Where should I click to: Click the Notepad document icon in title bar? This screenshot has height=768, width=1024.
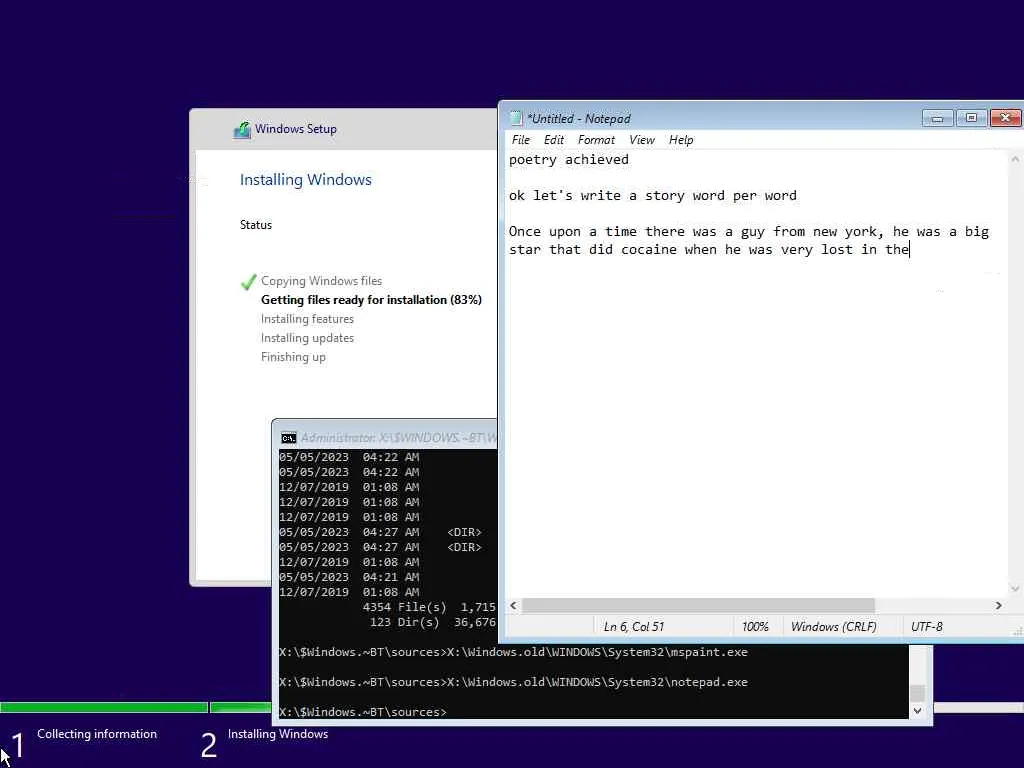[516, 118]
